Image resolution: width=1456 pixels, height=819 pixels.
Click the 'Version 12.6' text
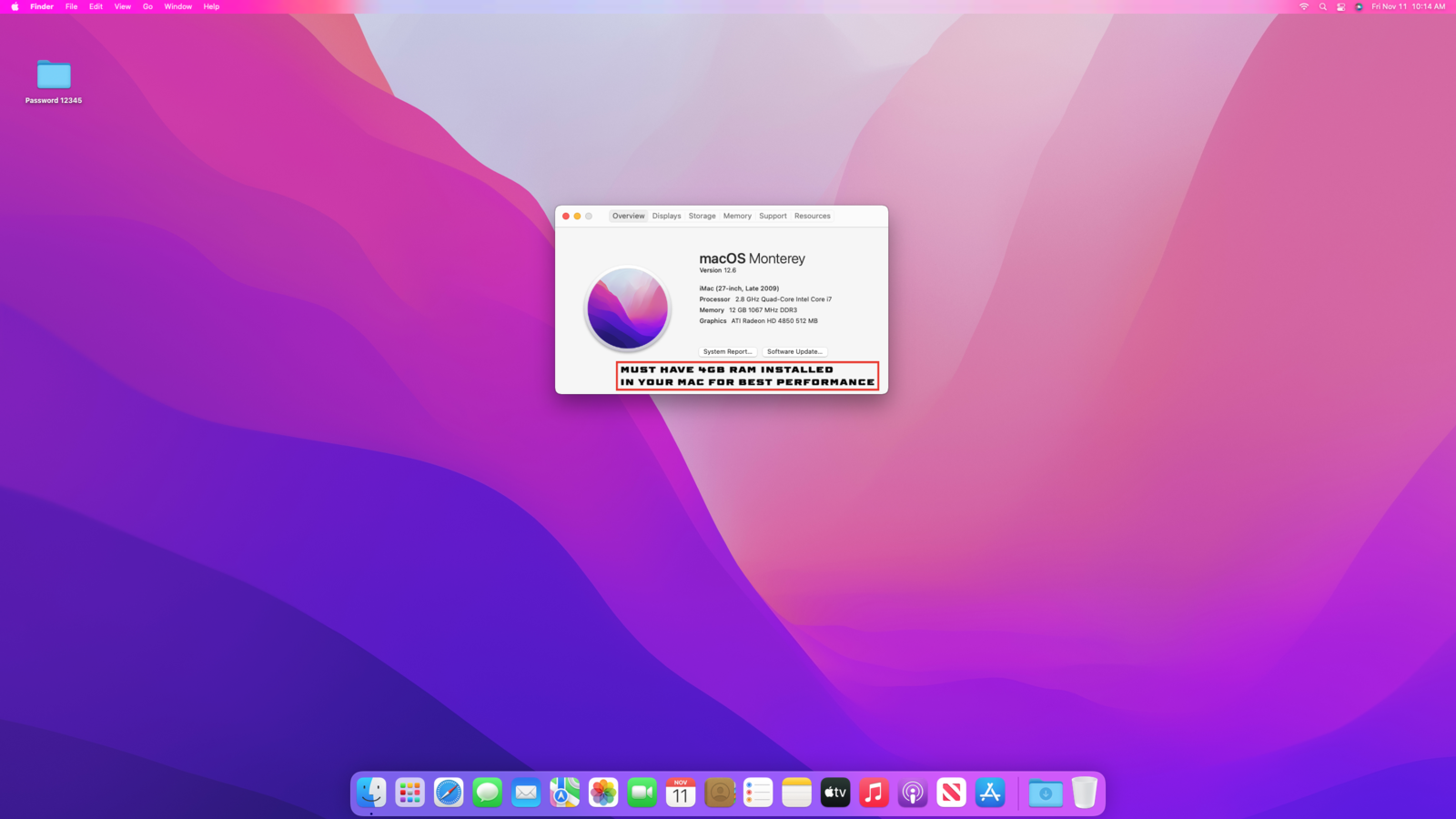coord(718,270)
